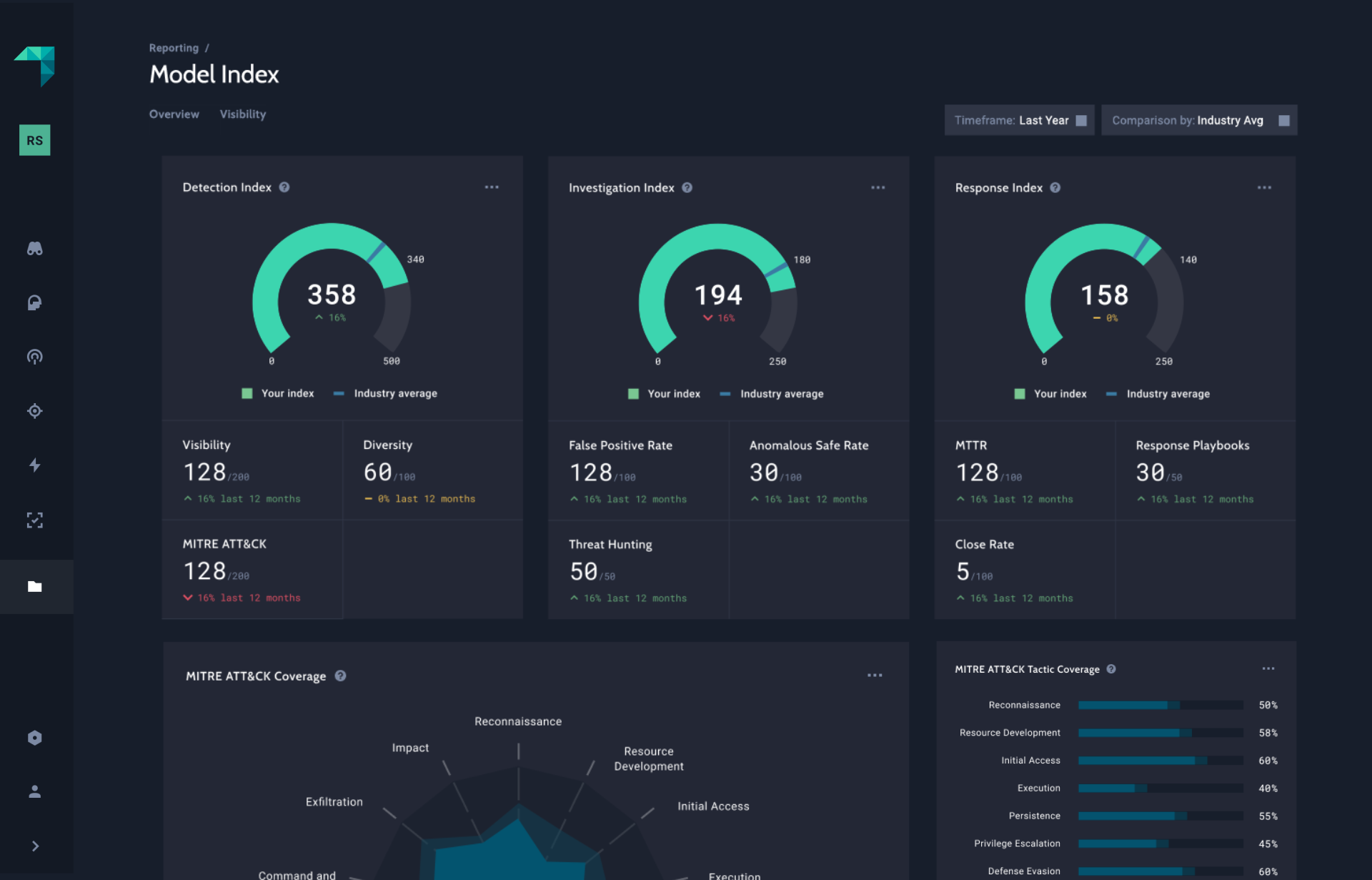Open the Detection Index more options menu
The image size is (1372, 880).
pyautogui.click(x=492, y=187)
